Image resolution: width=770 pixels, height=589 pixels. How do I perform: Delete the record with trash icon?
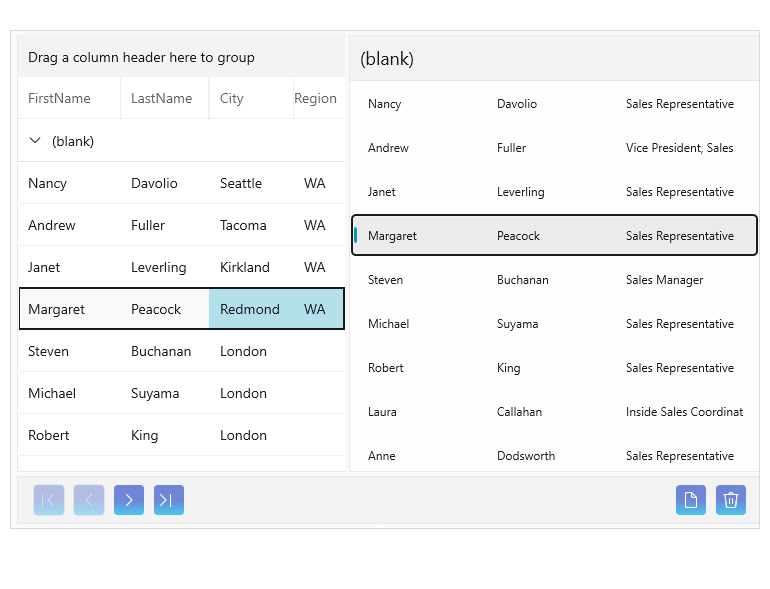(731, 500)
